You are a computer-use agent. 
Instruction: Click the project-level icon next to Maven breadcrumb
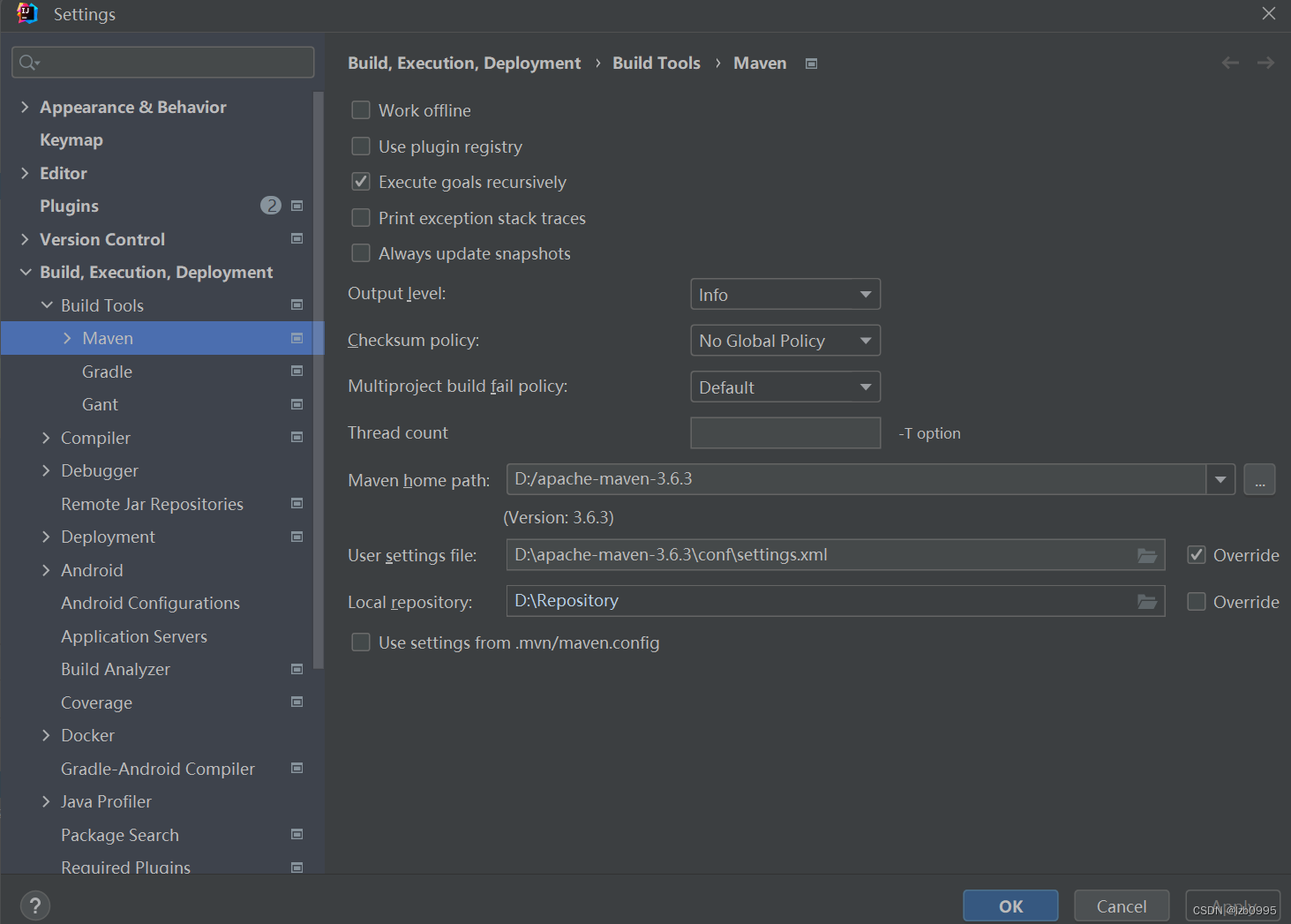pyautogui.click(x=812, y=64)
